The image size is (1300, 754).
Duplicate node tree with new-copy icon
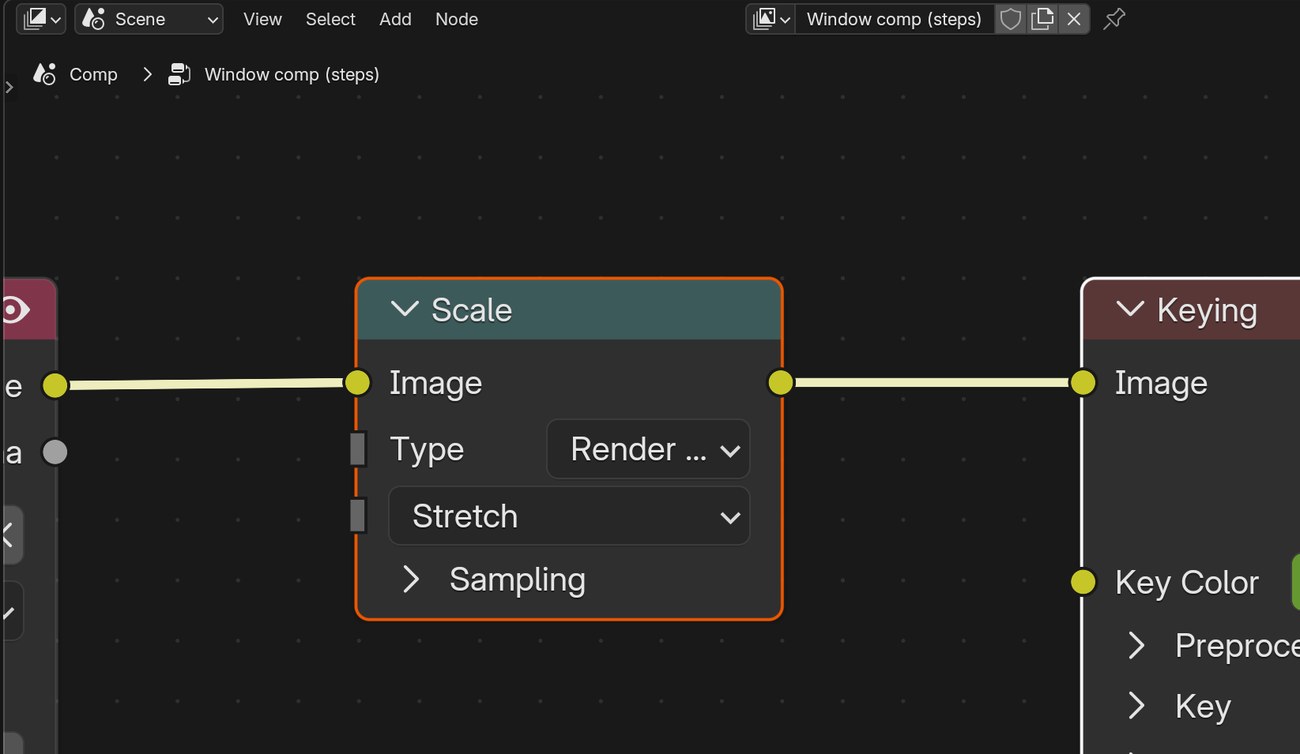(1042, 19)
